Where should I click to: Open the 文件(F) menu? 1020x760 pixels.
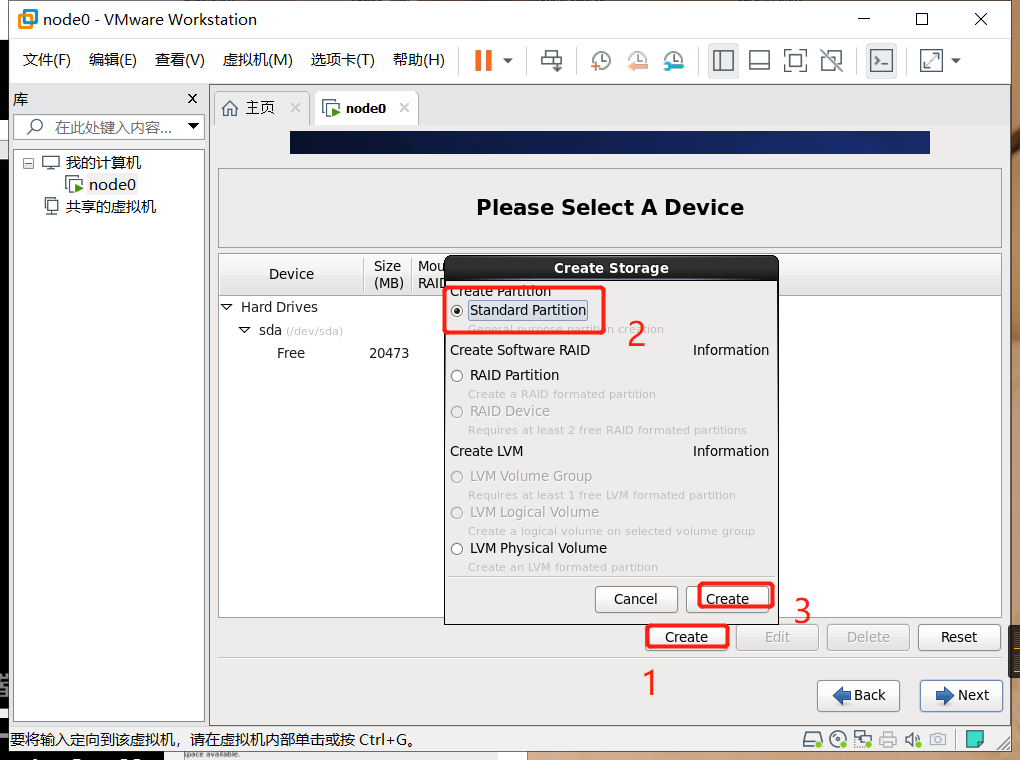tap(47, 60)
